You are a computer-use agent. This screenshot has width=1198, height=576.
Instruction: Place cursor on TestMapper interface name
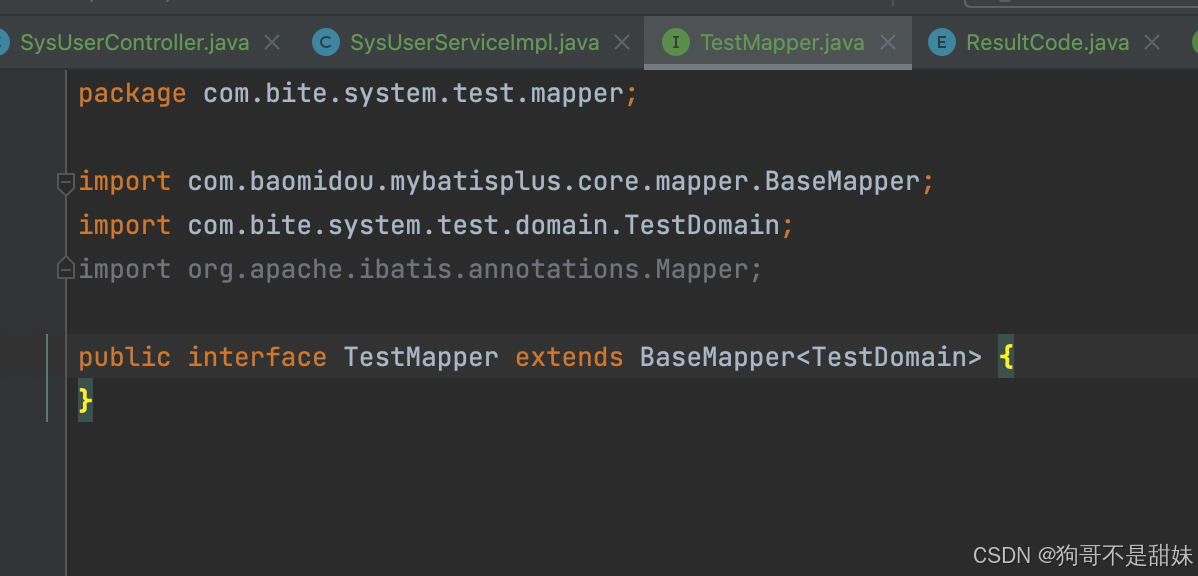tap(421, 357)
